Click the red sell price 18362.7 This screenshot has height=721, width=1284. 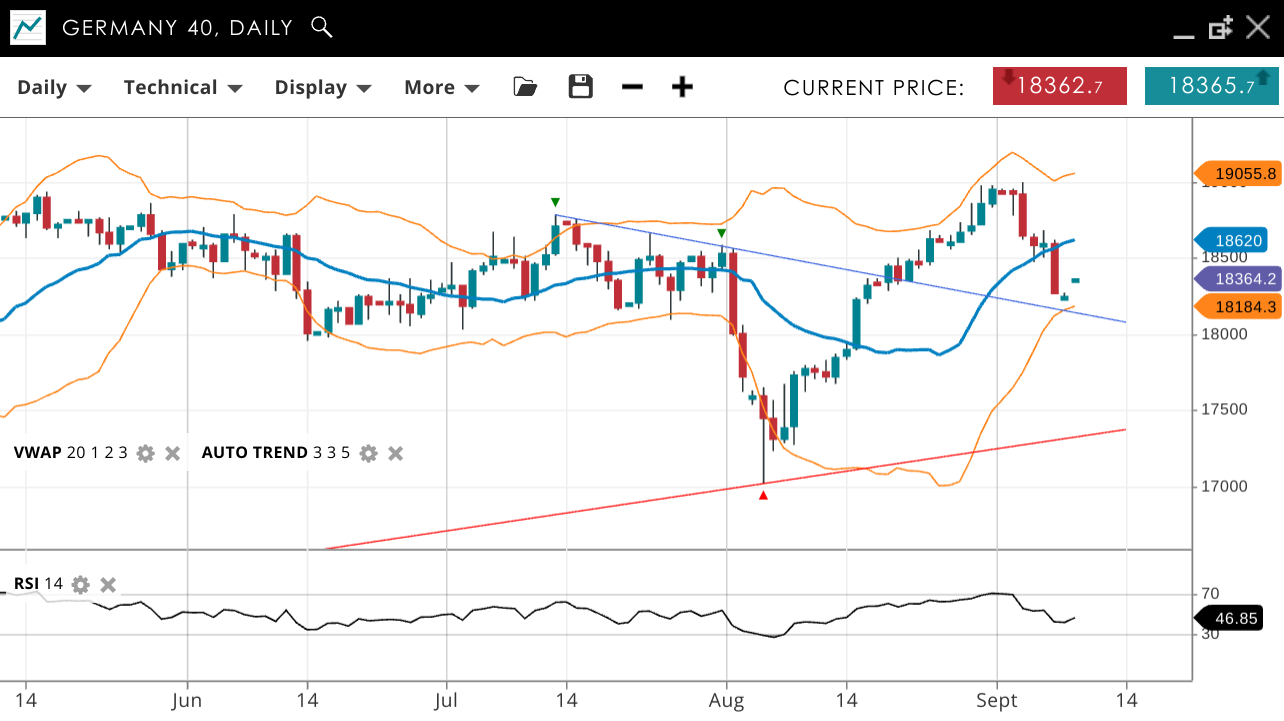[x=1060, y=86]
